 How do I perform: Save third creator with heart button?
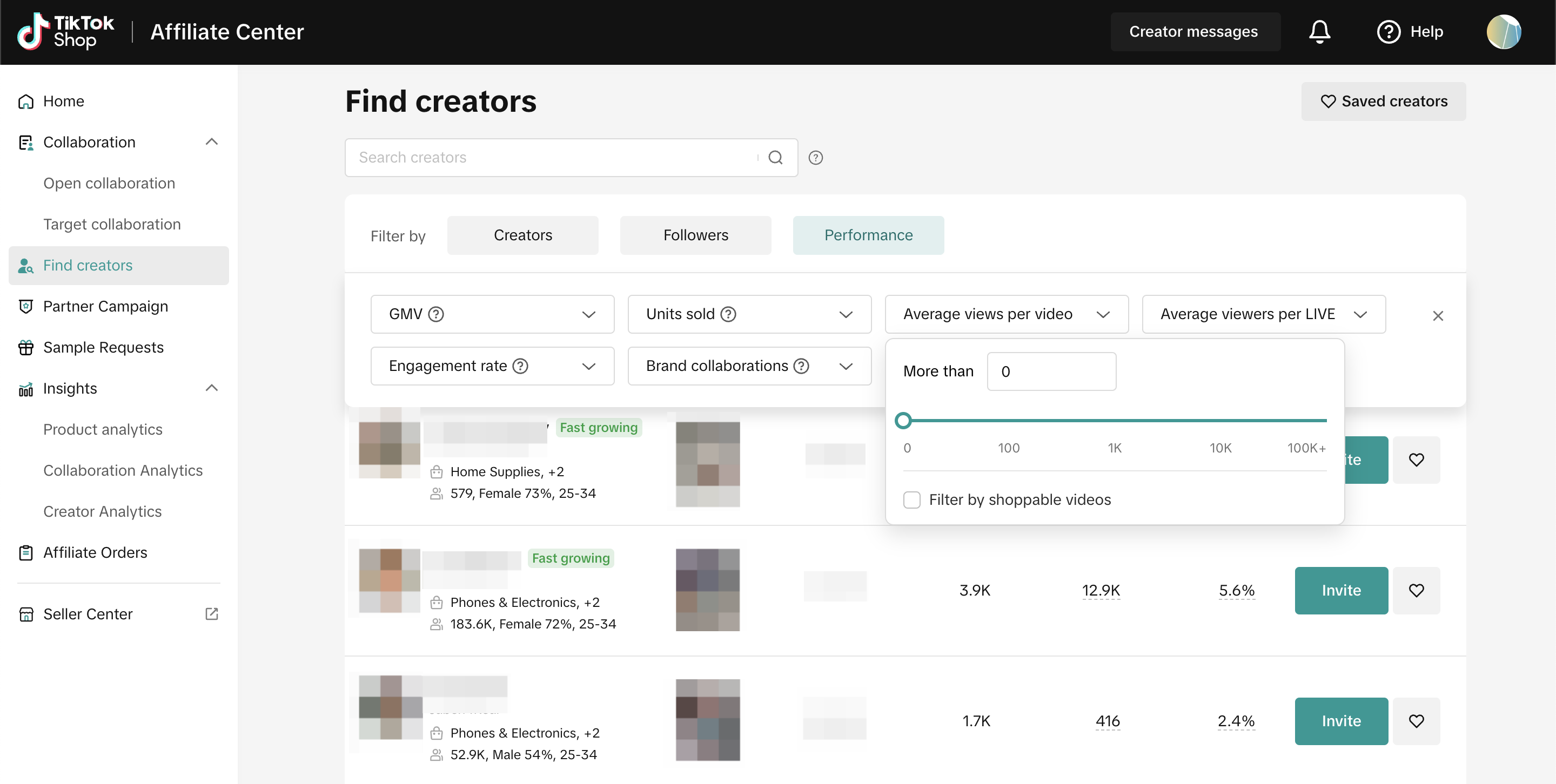point(1416,721)
